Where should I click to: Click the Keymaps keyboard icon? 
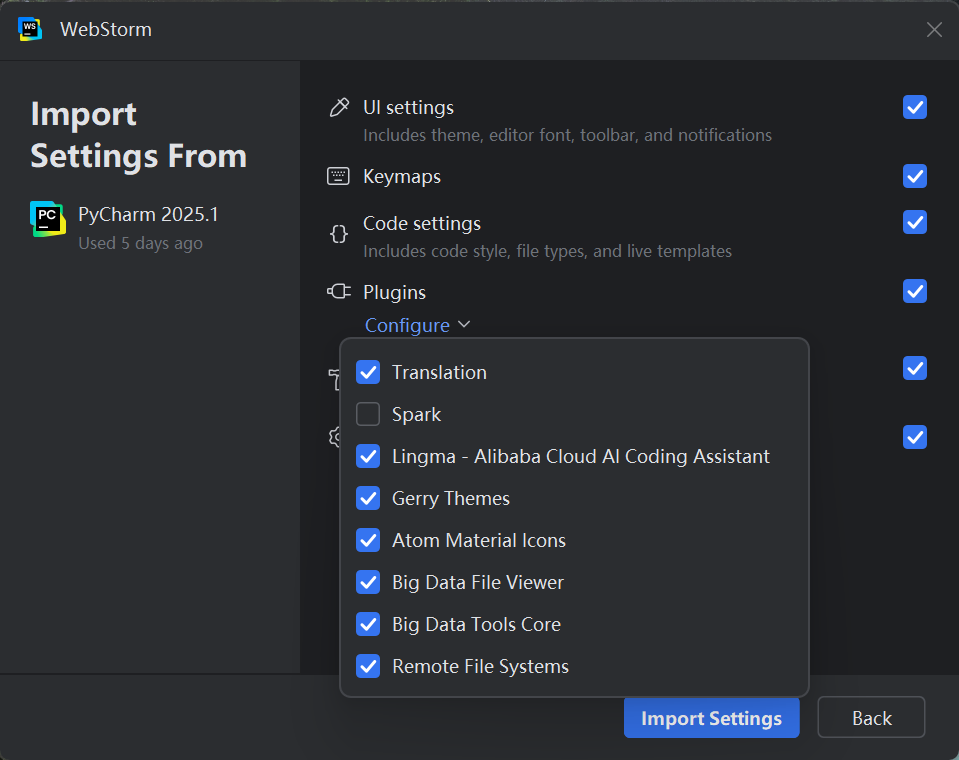point(339,177)
